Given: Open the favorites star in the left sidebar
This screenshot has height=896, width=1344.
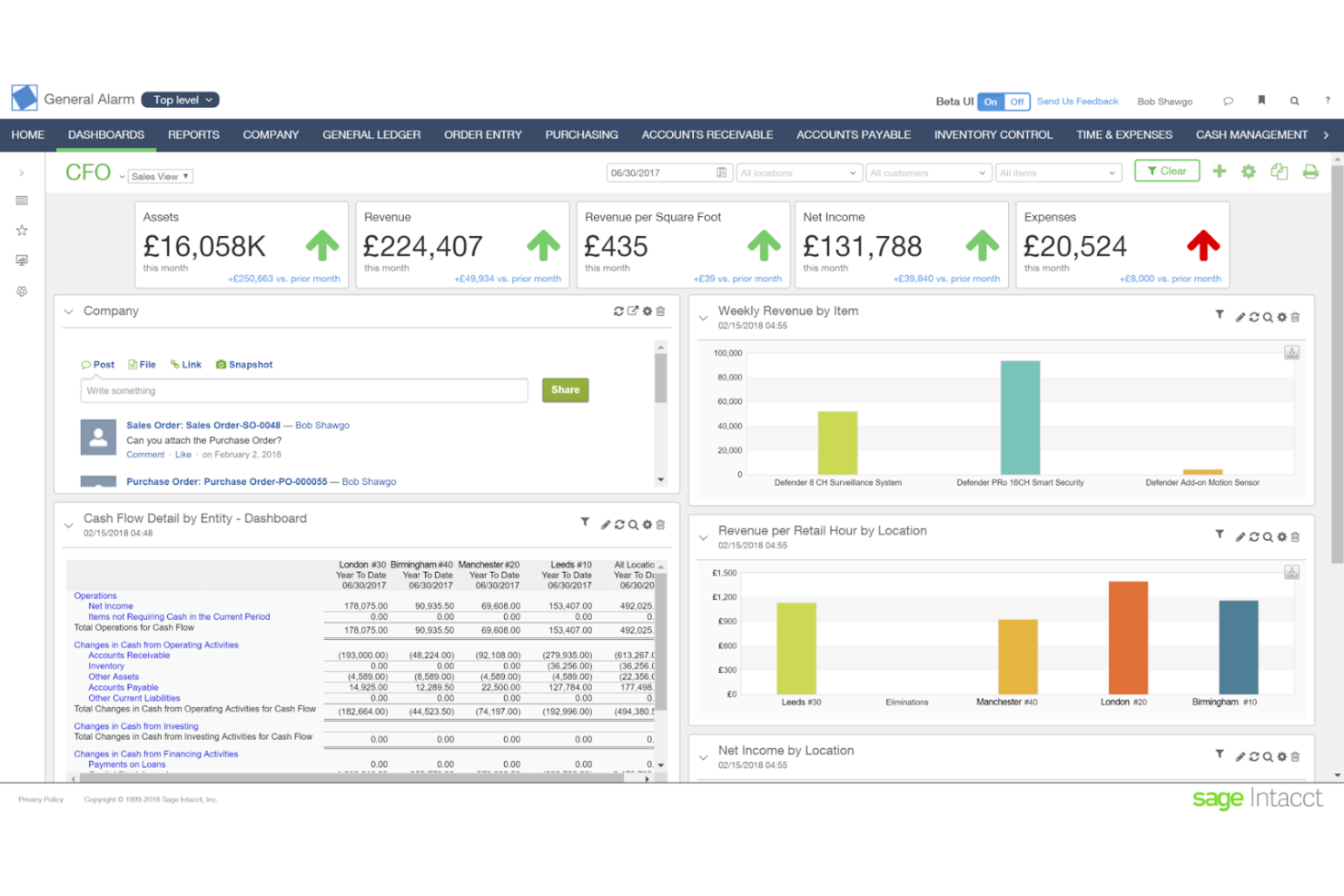Looking at the screenshot, I should (x=21, y=230).
